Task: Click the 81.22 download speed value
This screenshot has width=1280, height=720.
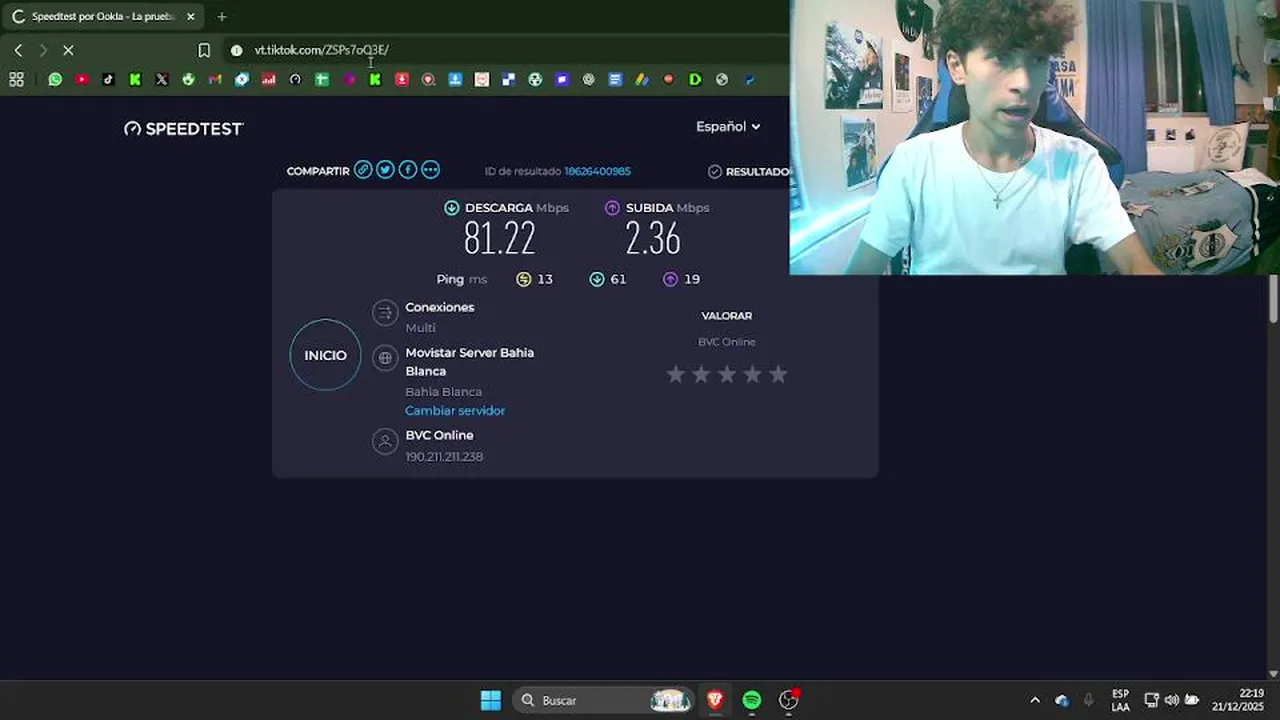Action: click(x=500, y=239)
